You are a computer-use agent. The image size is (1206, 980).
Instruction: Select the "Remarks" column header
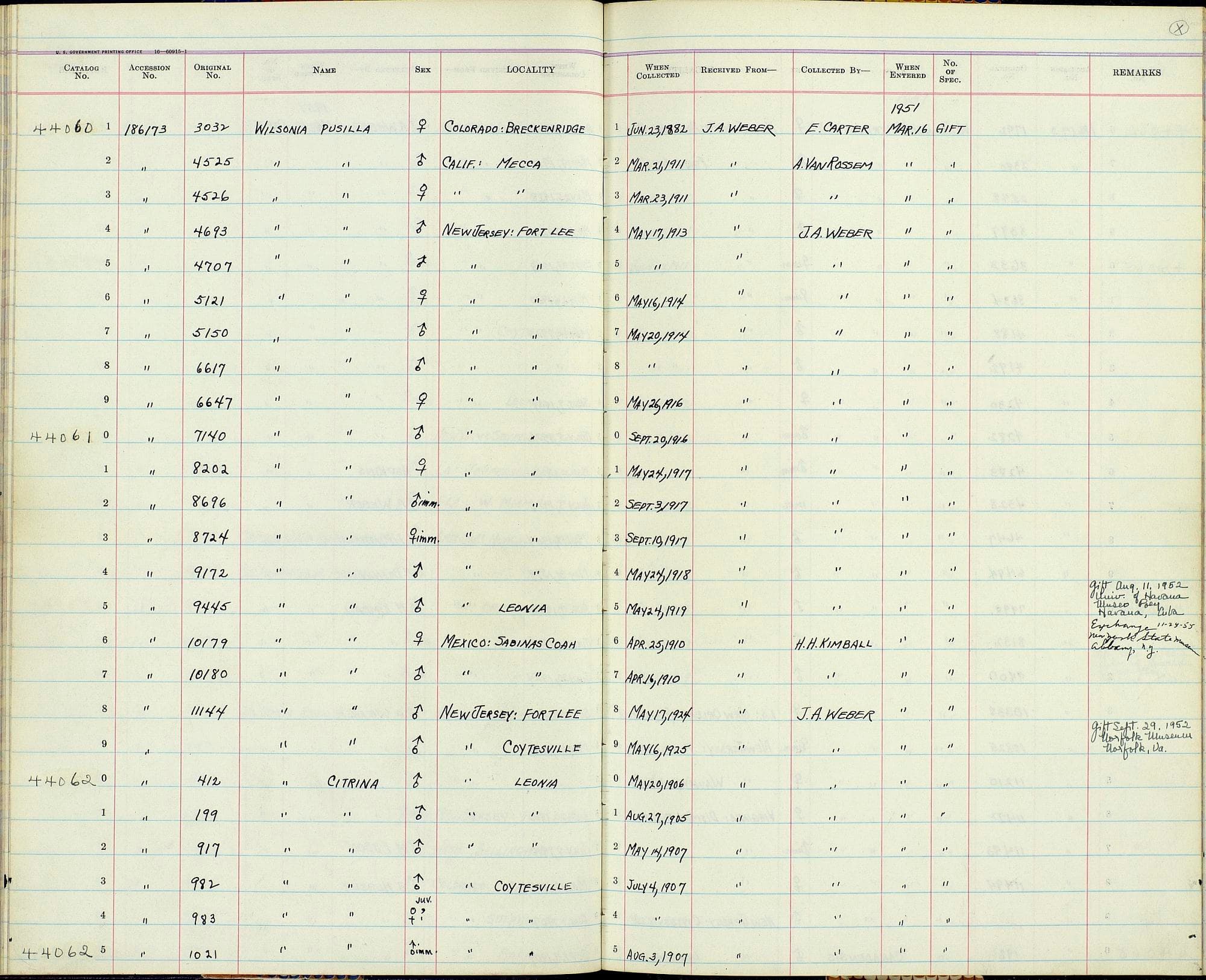pyautogui.click(x=1137, y=72)
